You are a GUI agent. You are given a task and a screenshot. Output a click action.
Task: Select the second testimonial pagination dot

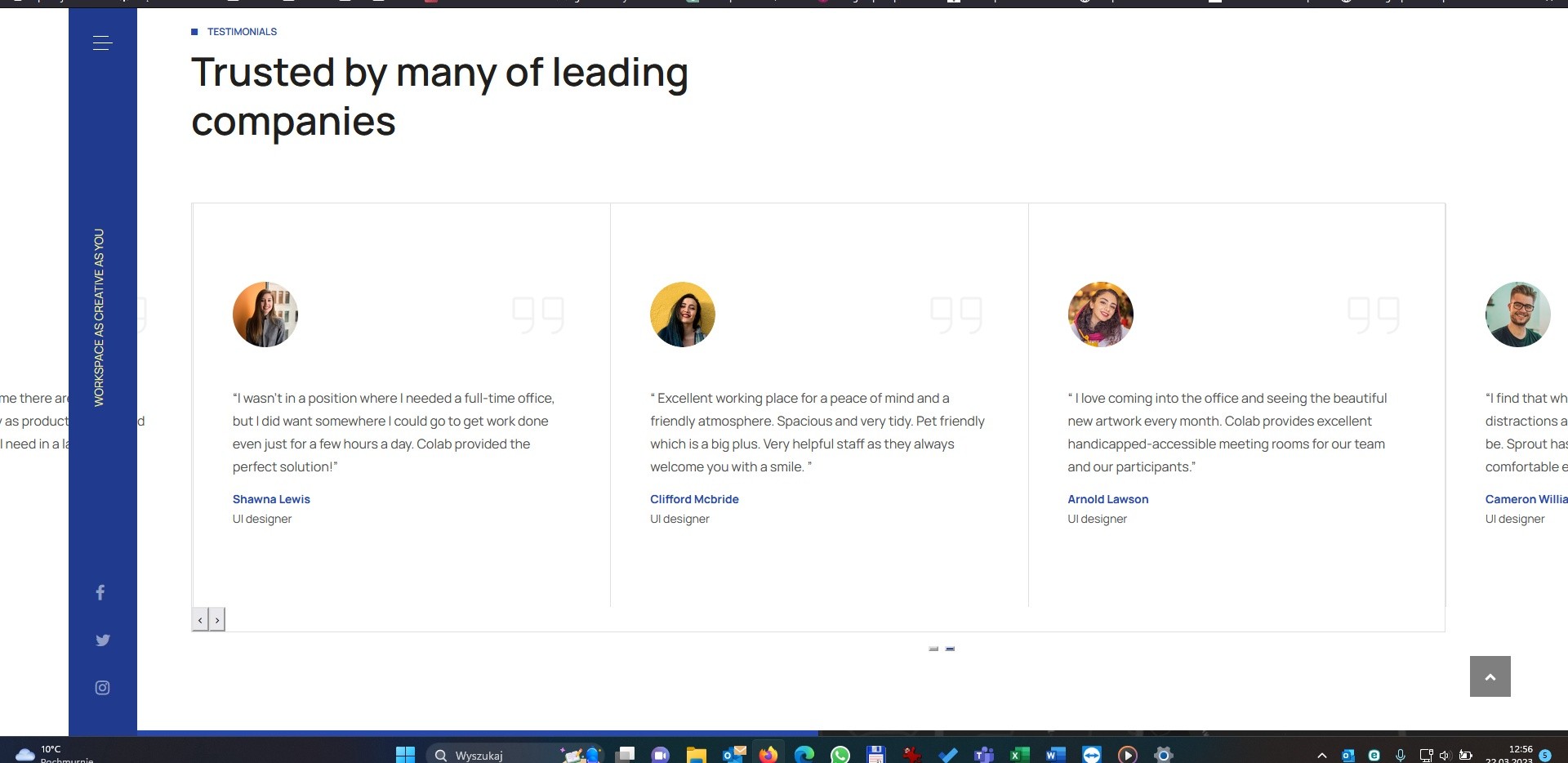[950, 649]
